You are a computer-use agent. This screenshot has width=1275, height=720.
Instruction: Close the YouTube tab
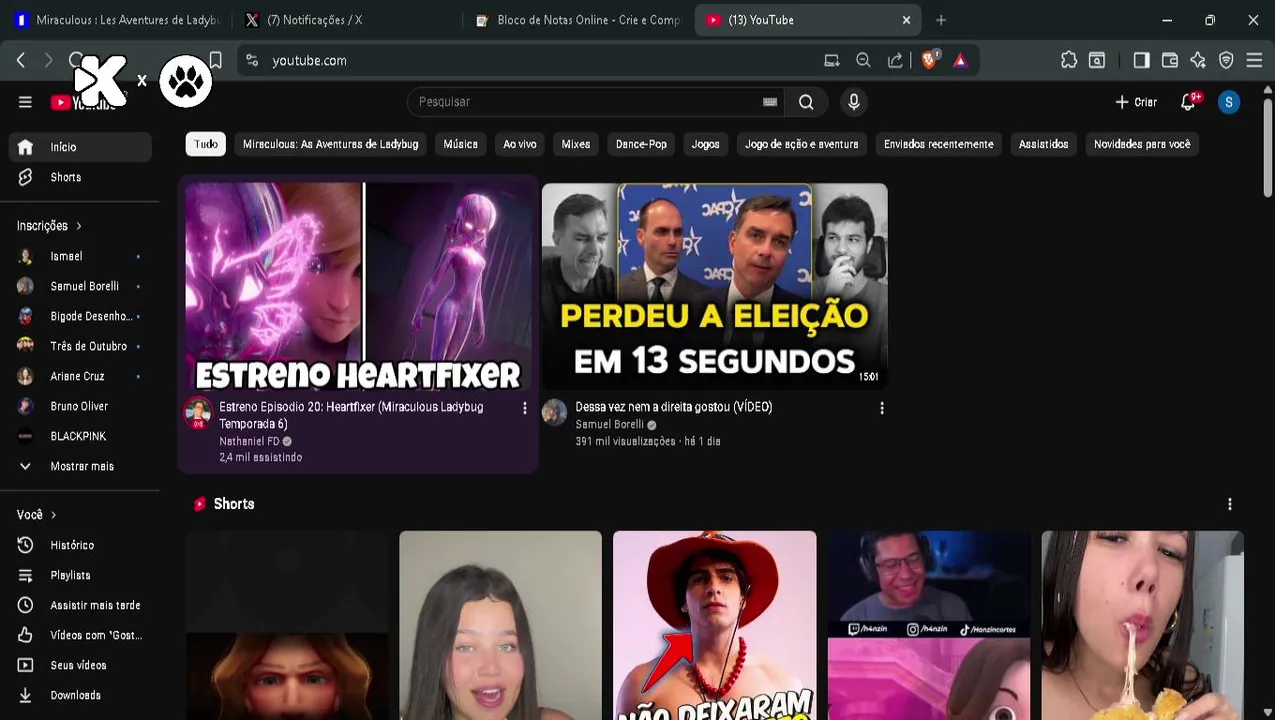[x=907, y=20]
